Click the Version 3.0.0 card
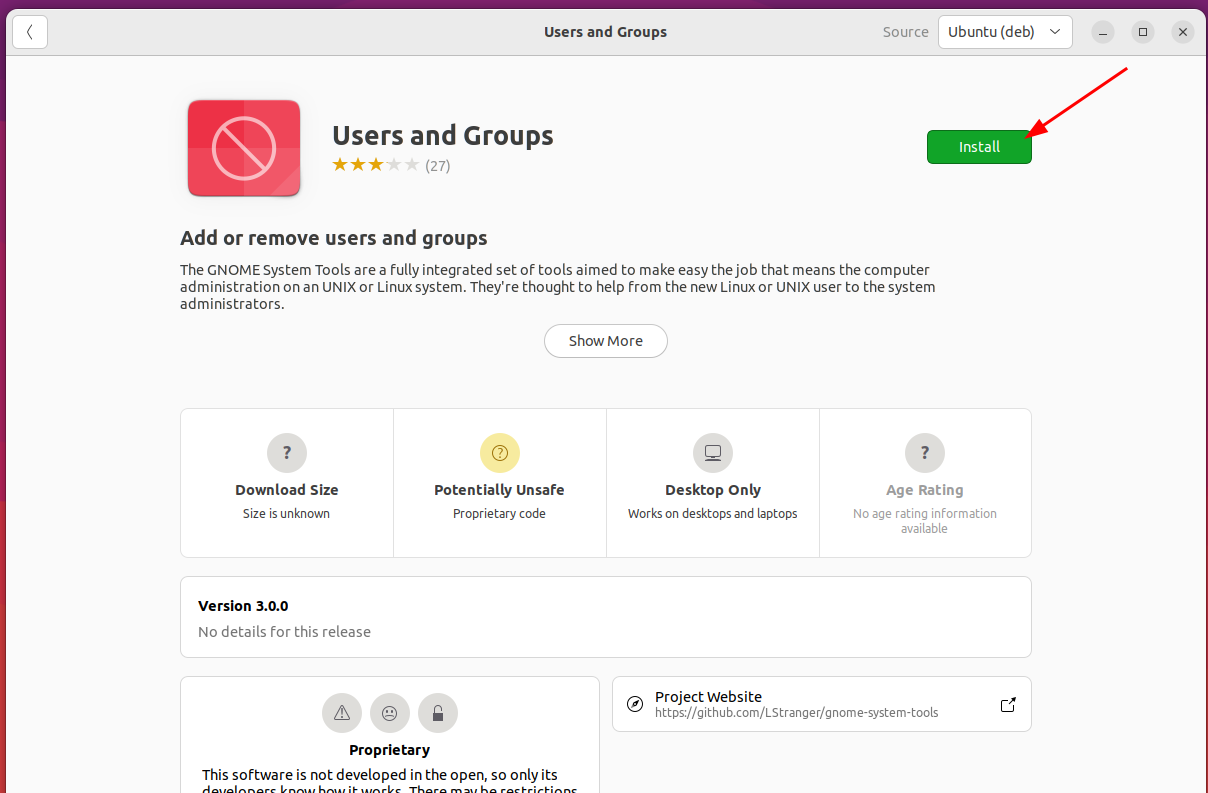Screen dimensions: 1208x793 (x=605, y=616)
